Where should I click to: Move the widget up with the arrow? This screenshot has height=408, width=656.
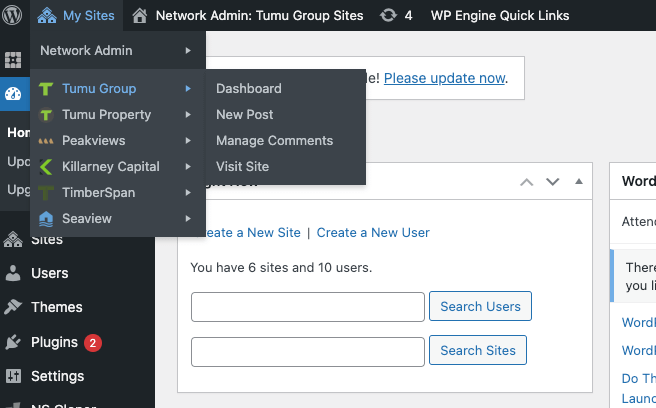click(526, 182)
